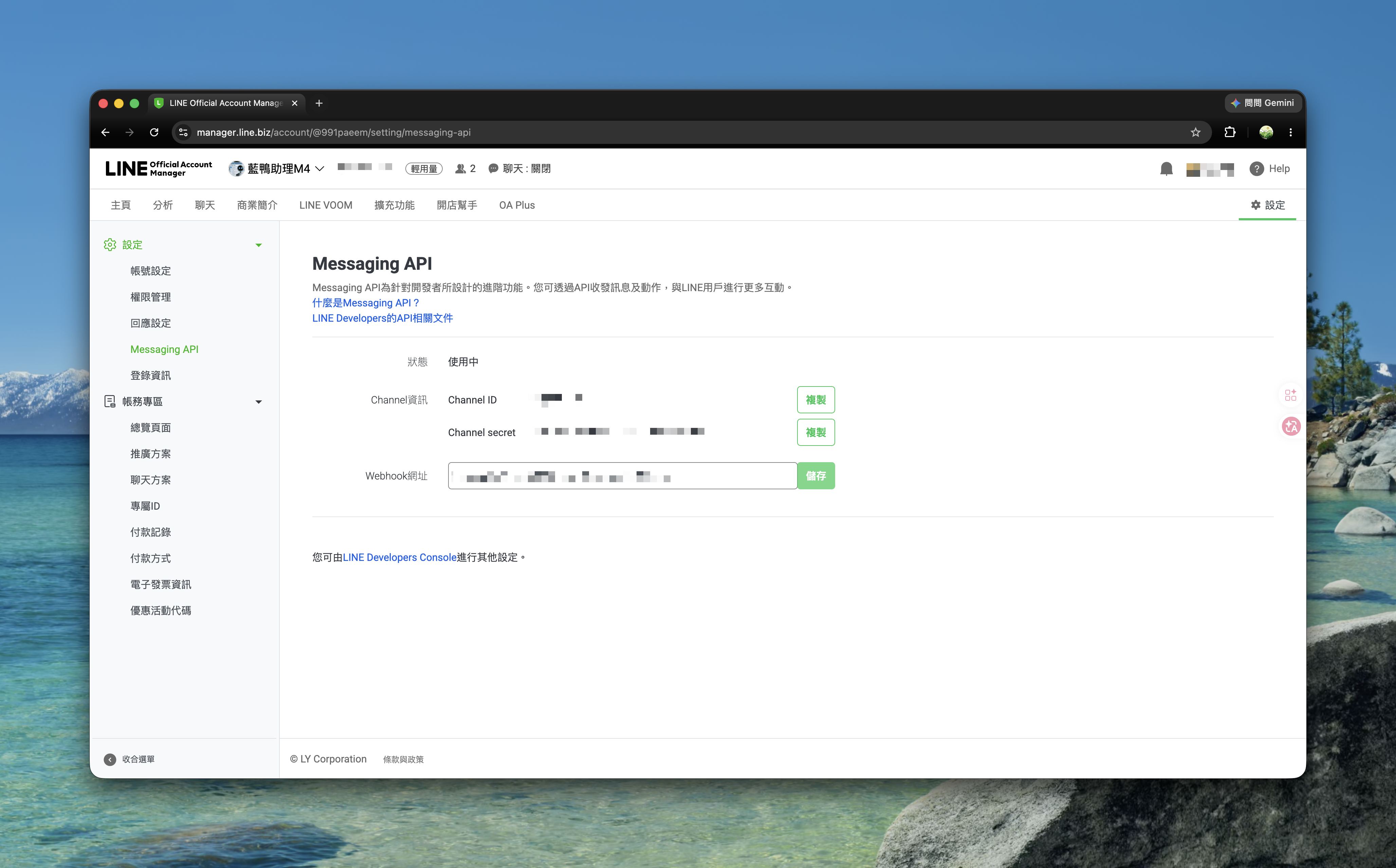Click the 輕用量 plan badge
1396x868 pixels.
(424, 169)
